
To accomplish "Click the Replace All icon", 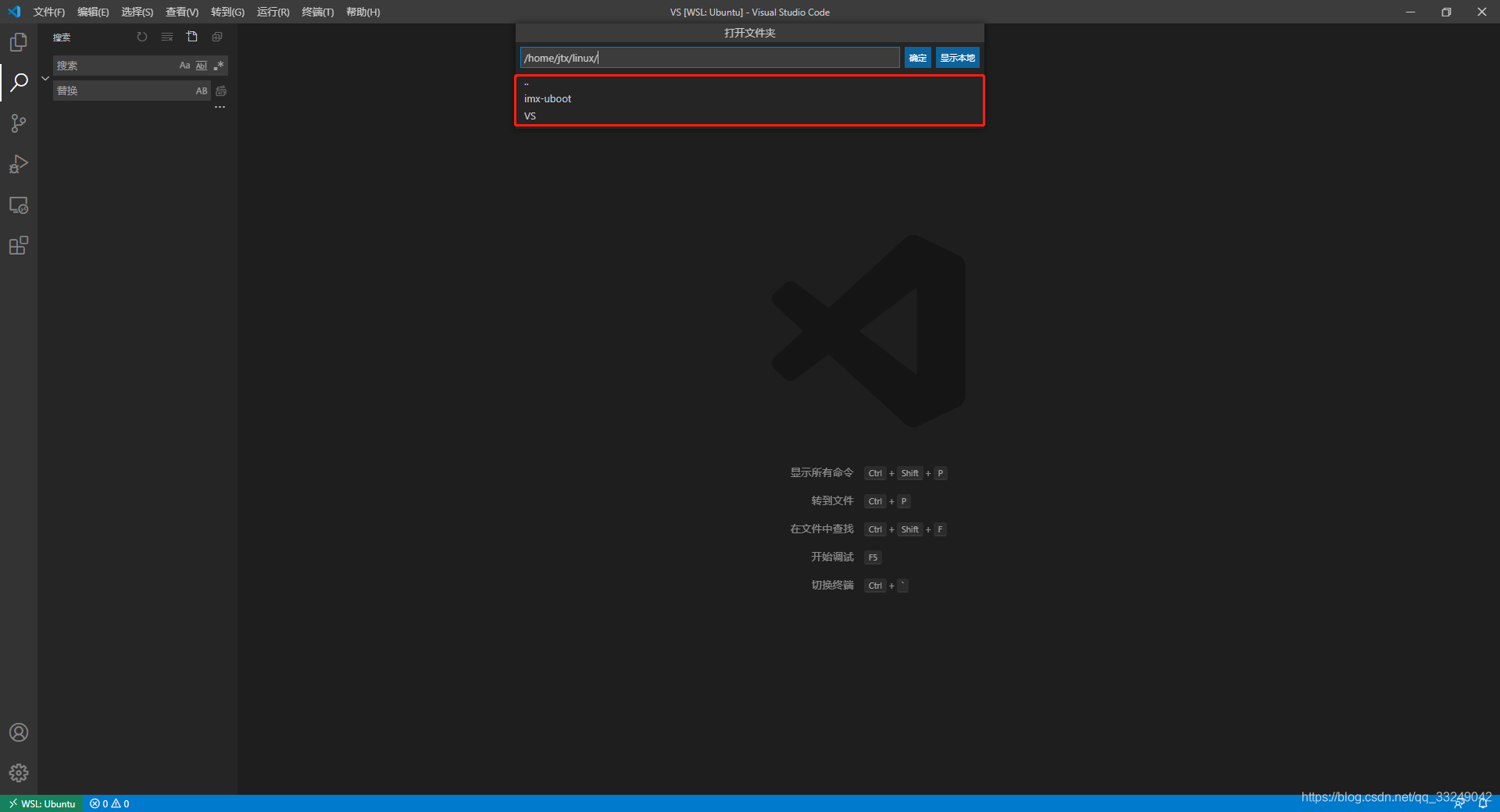I will coord(221,91).
